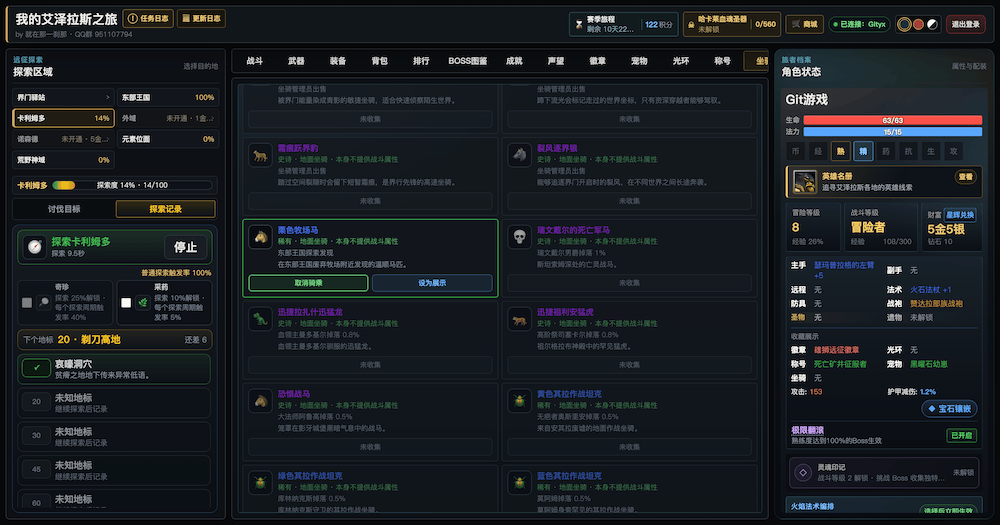Open the 更新日志 changelog
This screenshot has width=1000, height=525.
[201, 18]
